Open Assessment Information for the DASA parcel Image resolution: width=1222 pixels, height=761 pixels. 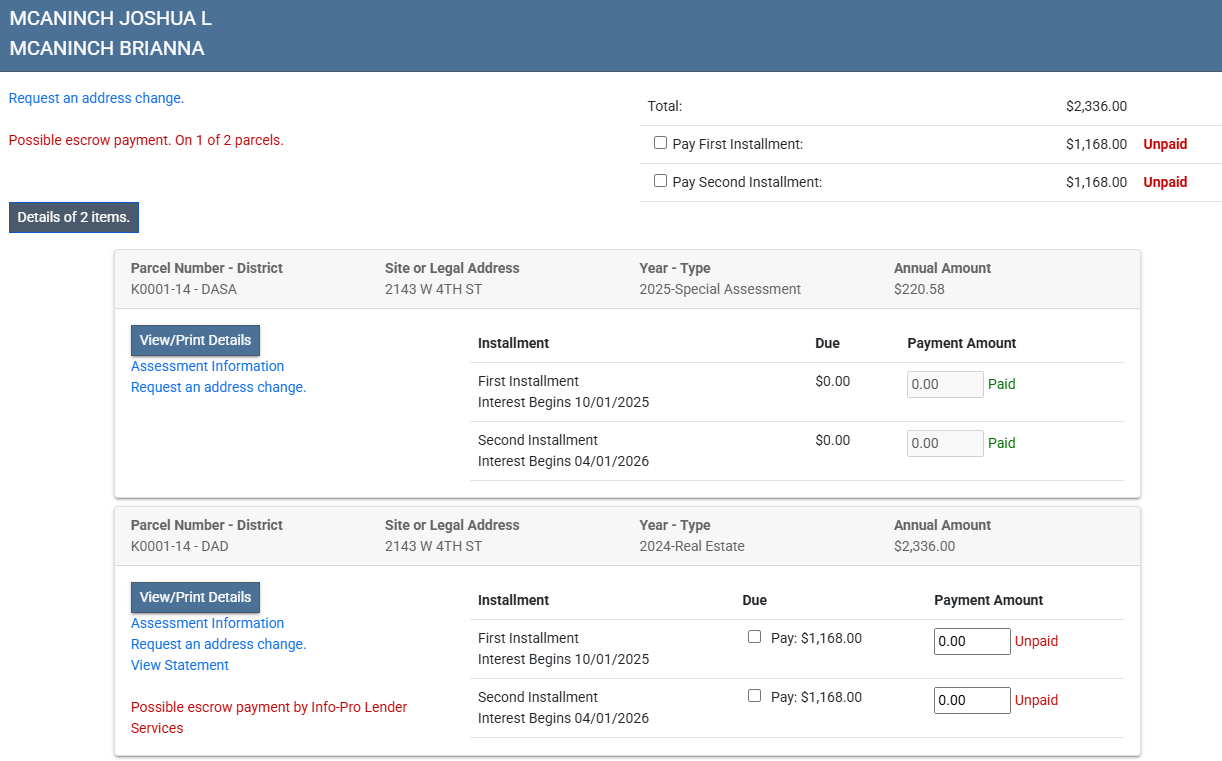pyautogui.click(x=207, y=366)
